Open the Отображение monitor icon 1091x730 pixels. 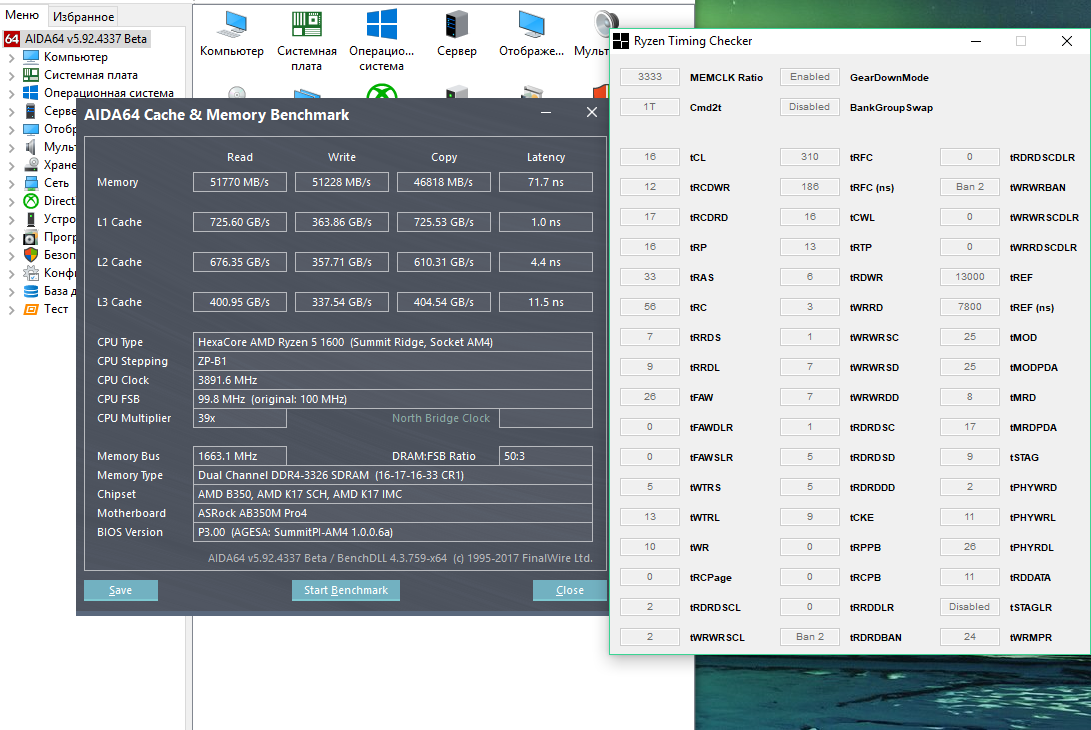pos(531,25)
